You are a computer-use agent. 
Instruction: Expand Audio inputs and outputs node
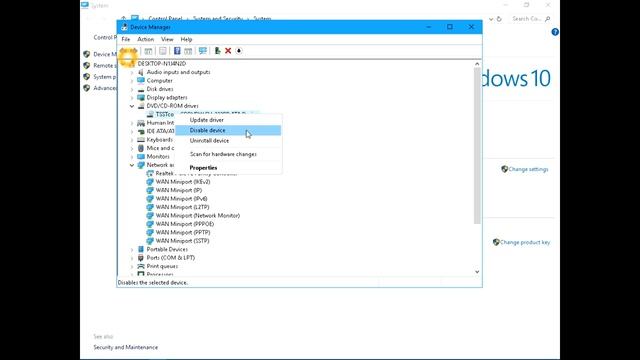click(132, 72)
